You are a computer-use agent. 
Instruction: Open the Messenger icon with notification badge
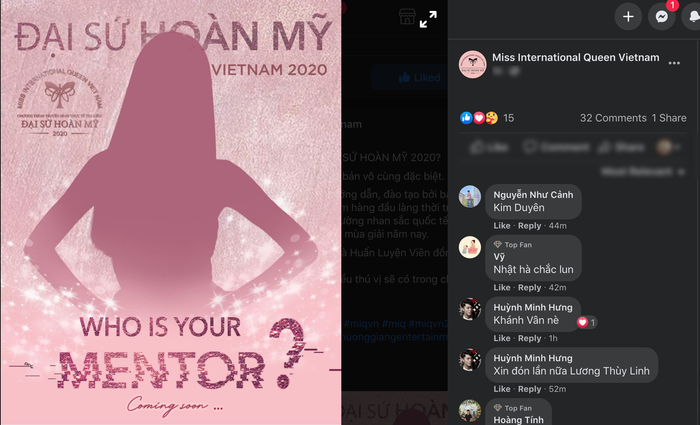(x=662, y=17)
